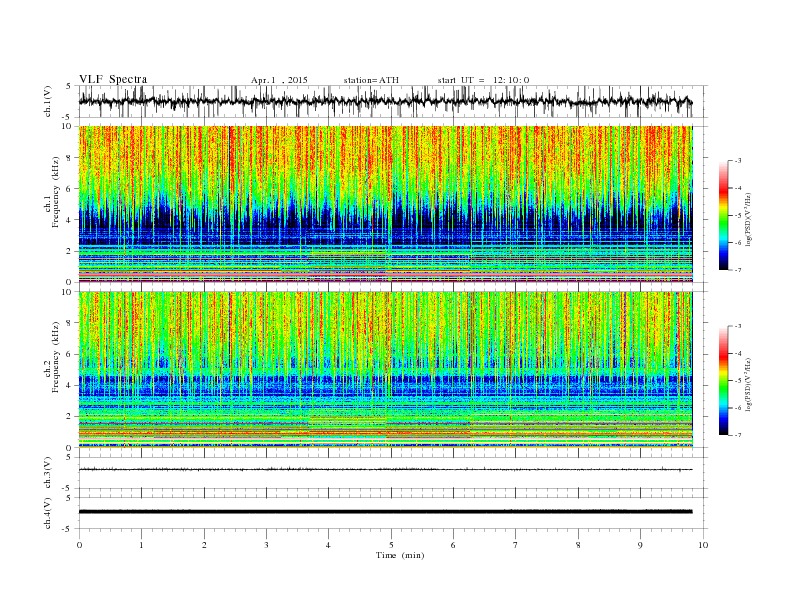Click the 'station=ATH' label
This screenshot has height=612, width=792.
(371, 80)
